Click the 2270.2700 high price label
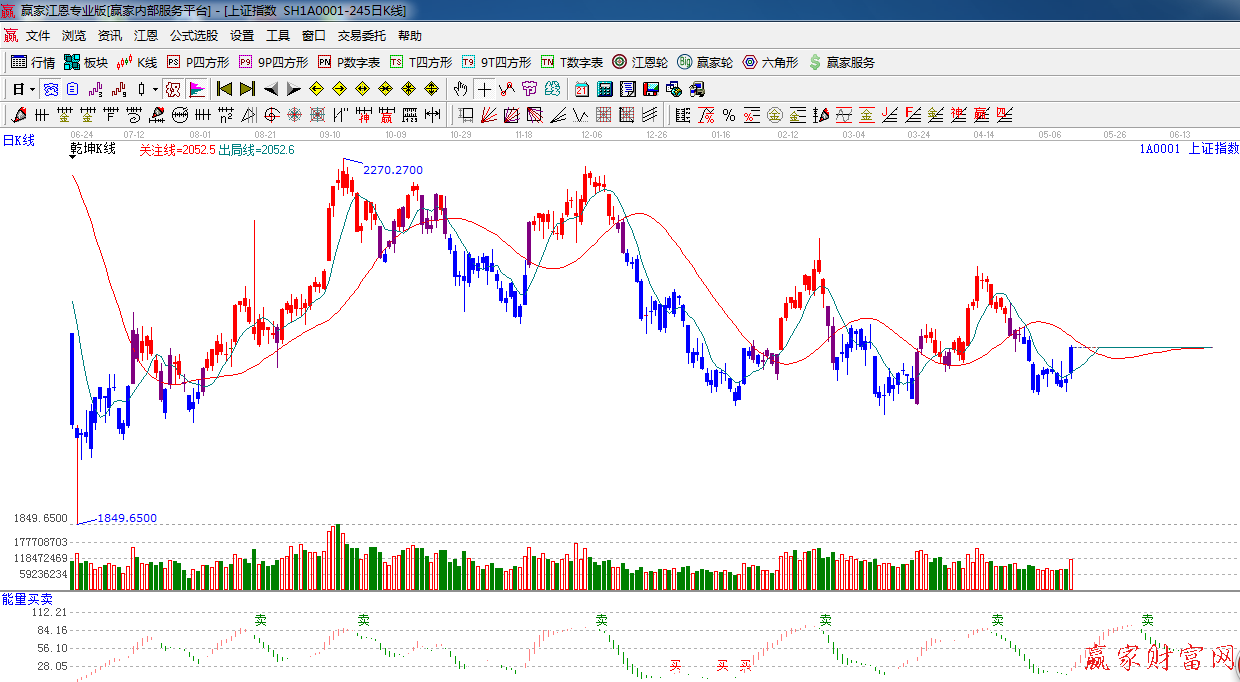Viewport: 1240px width, 682px height. pos(392,170)
